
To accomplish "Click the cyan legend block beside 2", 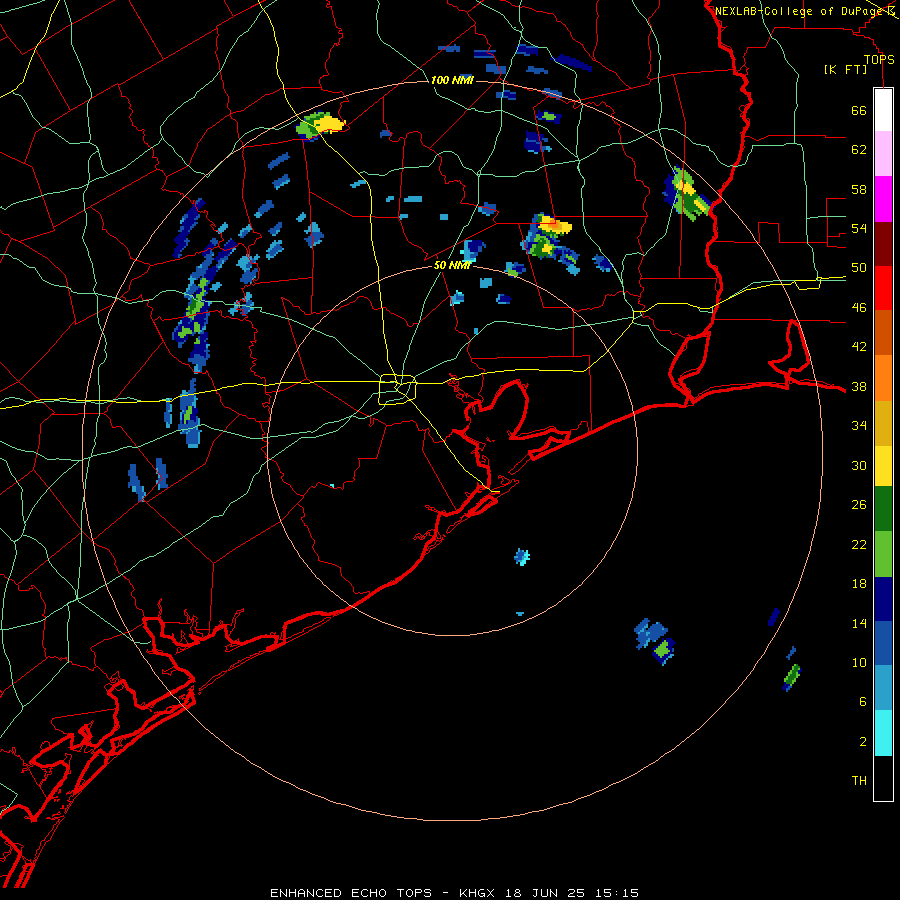I will 883,733.
